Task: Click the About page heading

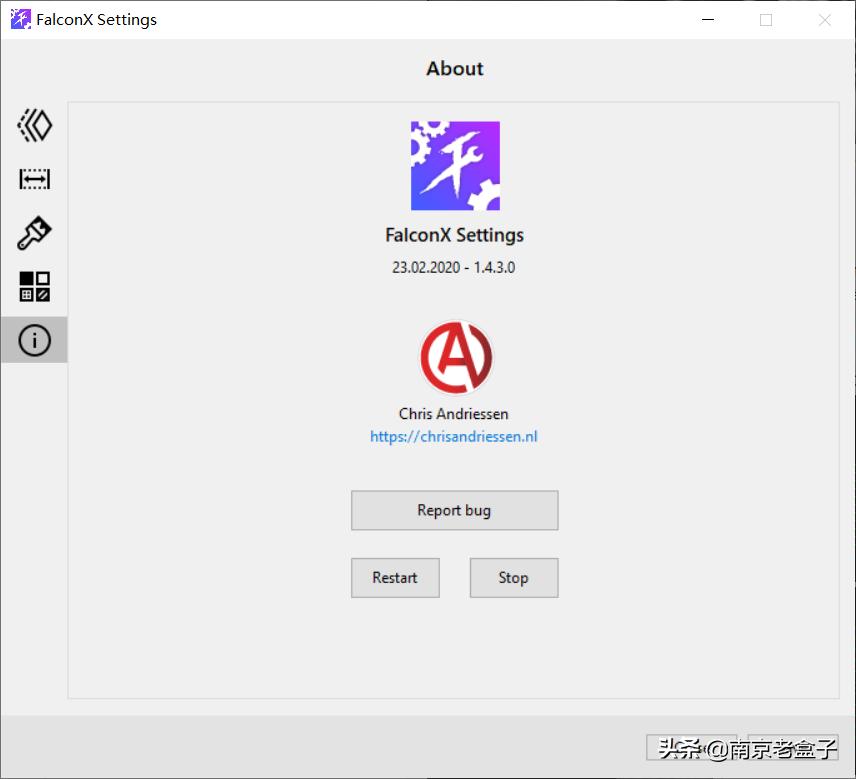Action: (455, 69)
